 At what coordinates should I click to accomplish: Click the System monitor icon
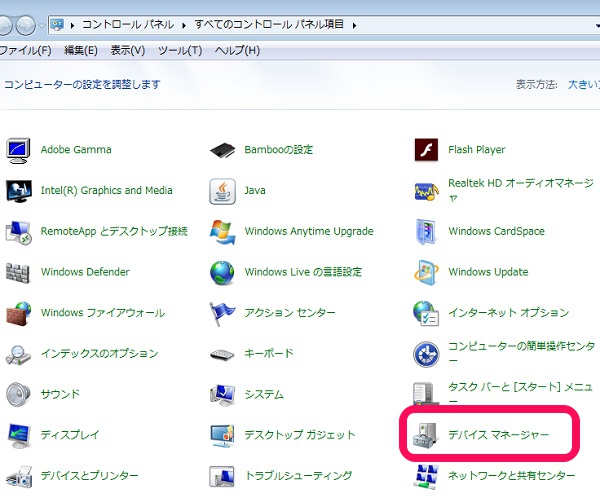click(x=222, y=395)
